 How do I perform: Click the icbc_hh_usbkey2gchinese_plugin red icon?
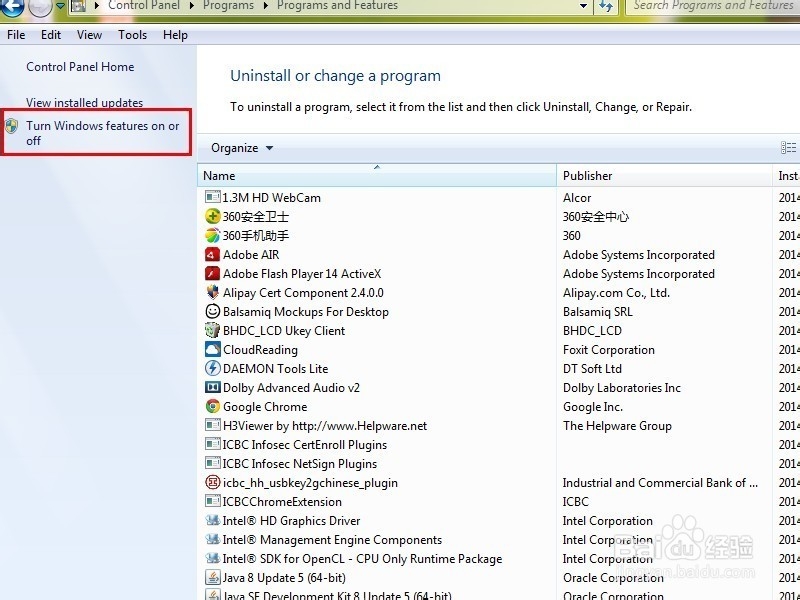point(212,482)
